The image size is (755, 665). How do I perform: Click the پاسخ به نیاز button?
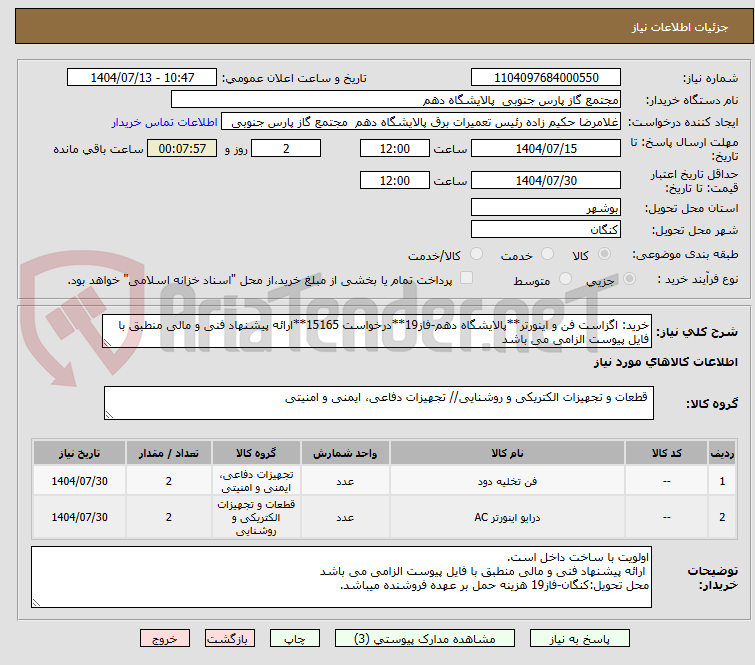[580, 639]
